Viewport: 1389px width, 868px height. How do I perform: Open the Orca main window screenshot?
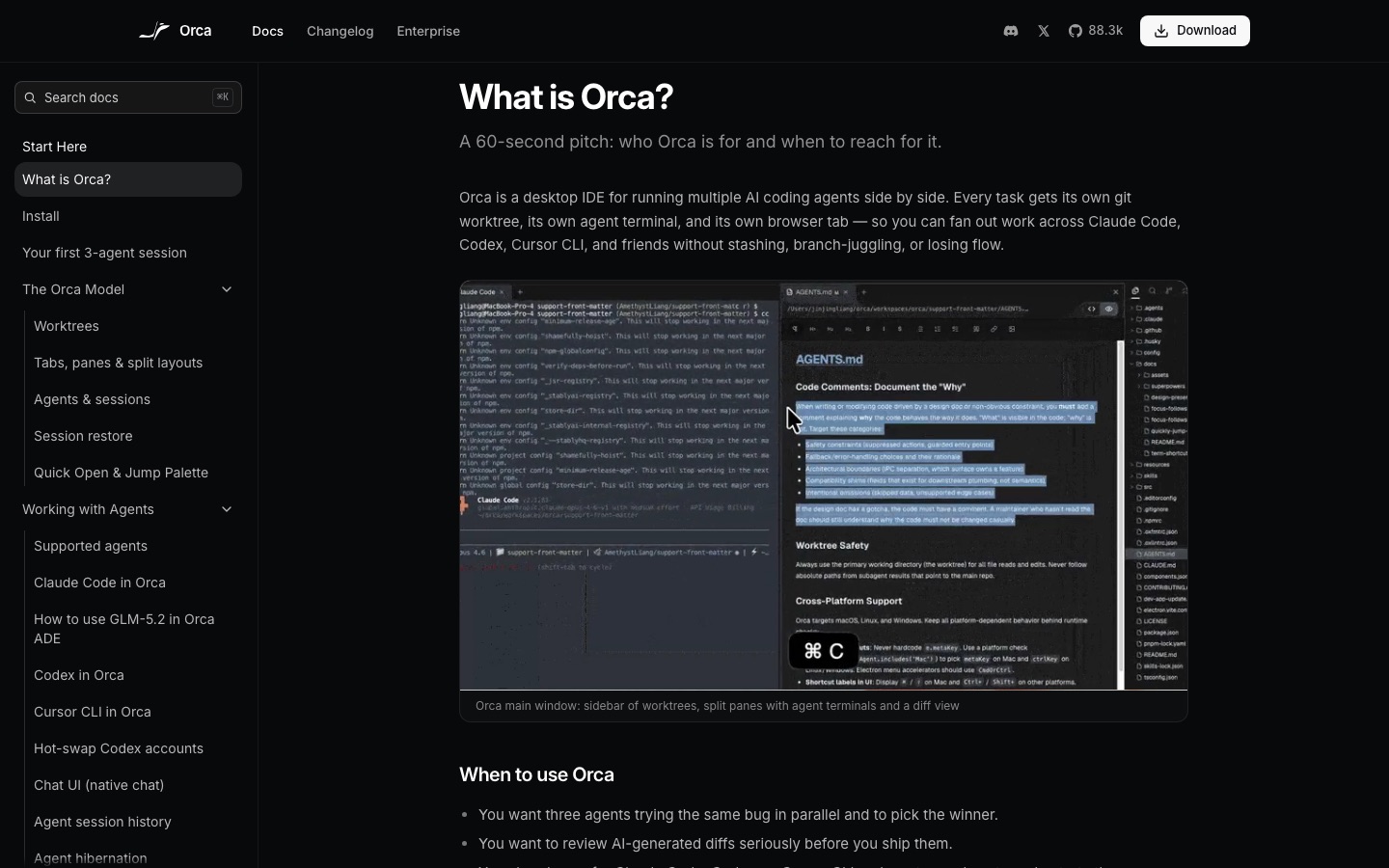[x=824, y=486]
